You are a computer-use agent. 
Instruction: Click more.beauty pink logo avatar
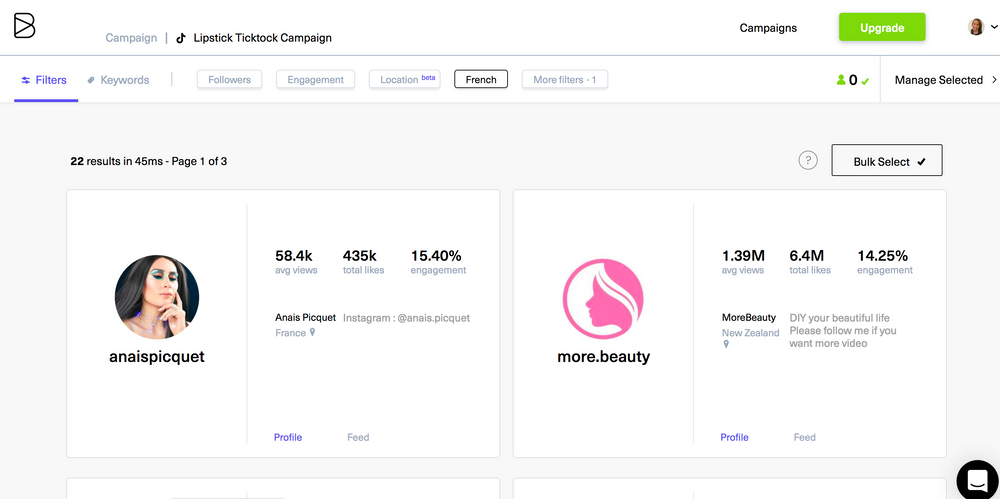(x=603, y=297)
